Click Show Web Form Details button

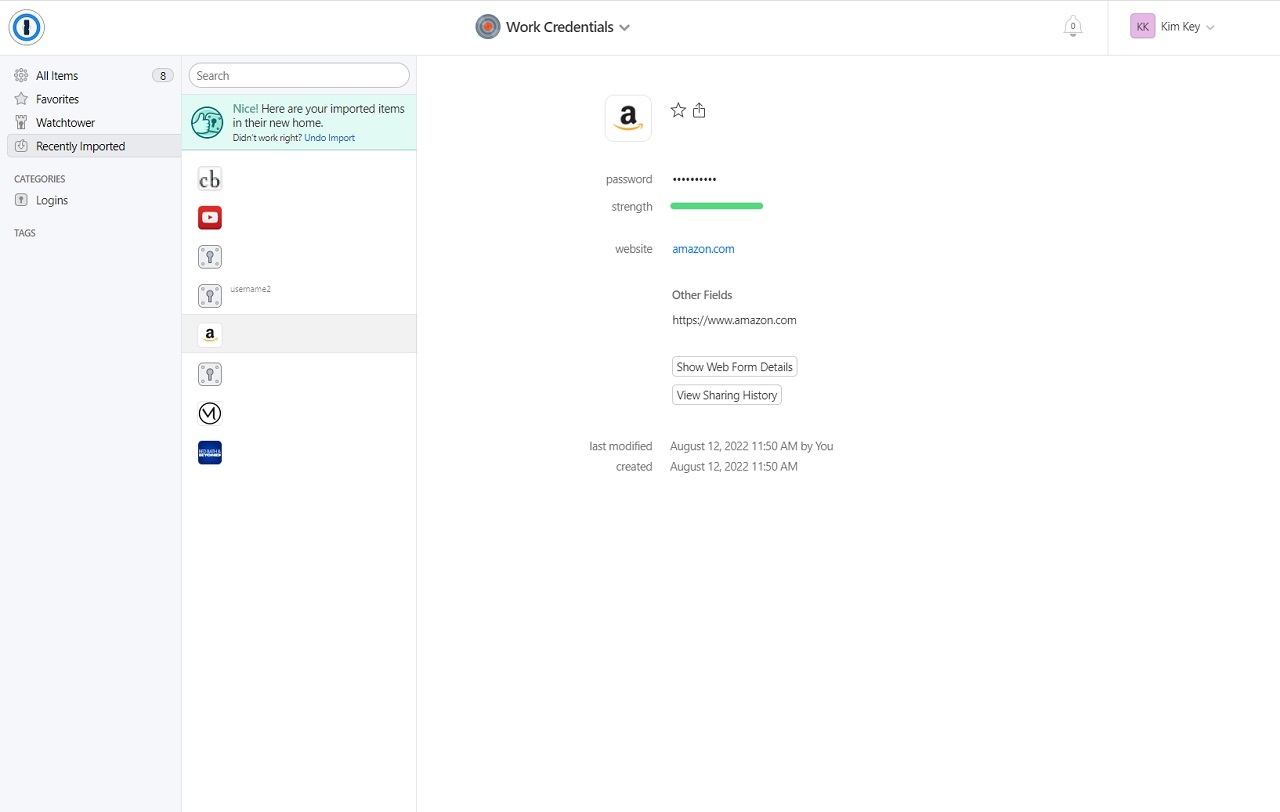(734, 367)
